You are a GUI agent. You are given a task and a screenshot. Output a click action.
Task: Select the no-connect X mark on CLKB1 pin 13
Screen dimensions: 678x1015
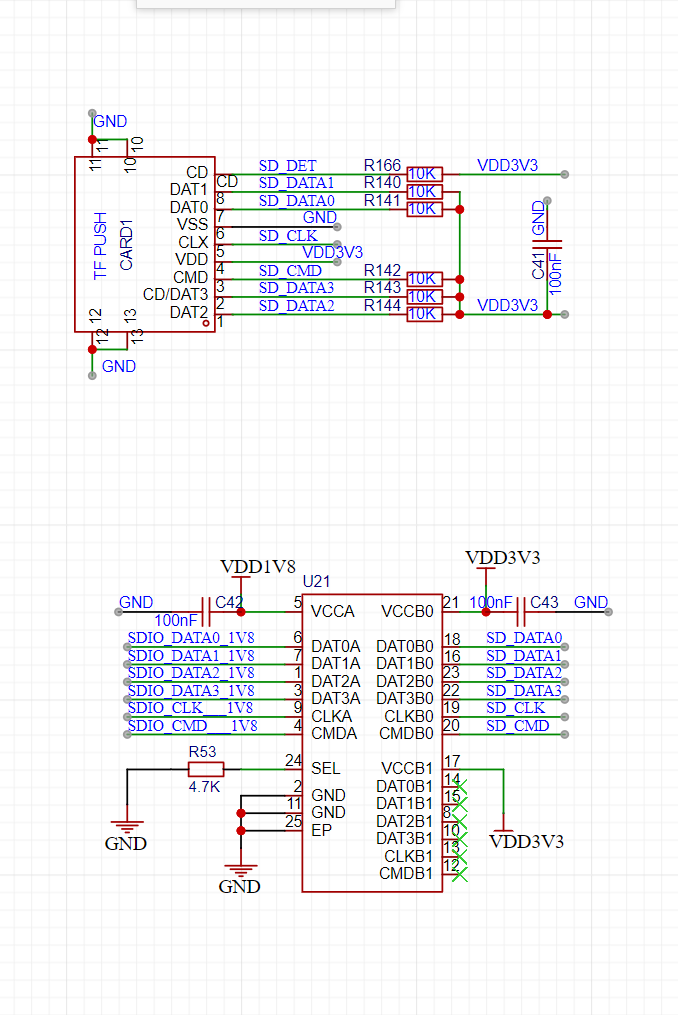click(x=459, y=857)
